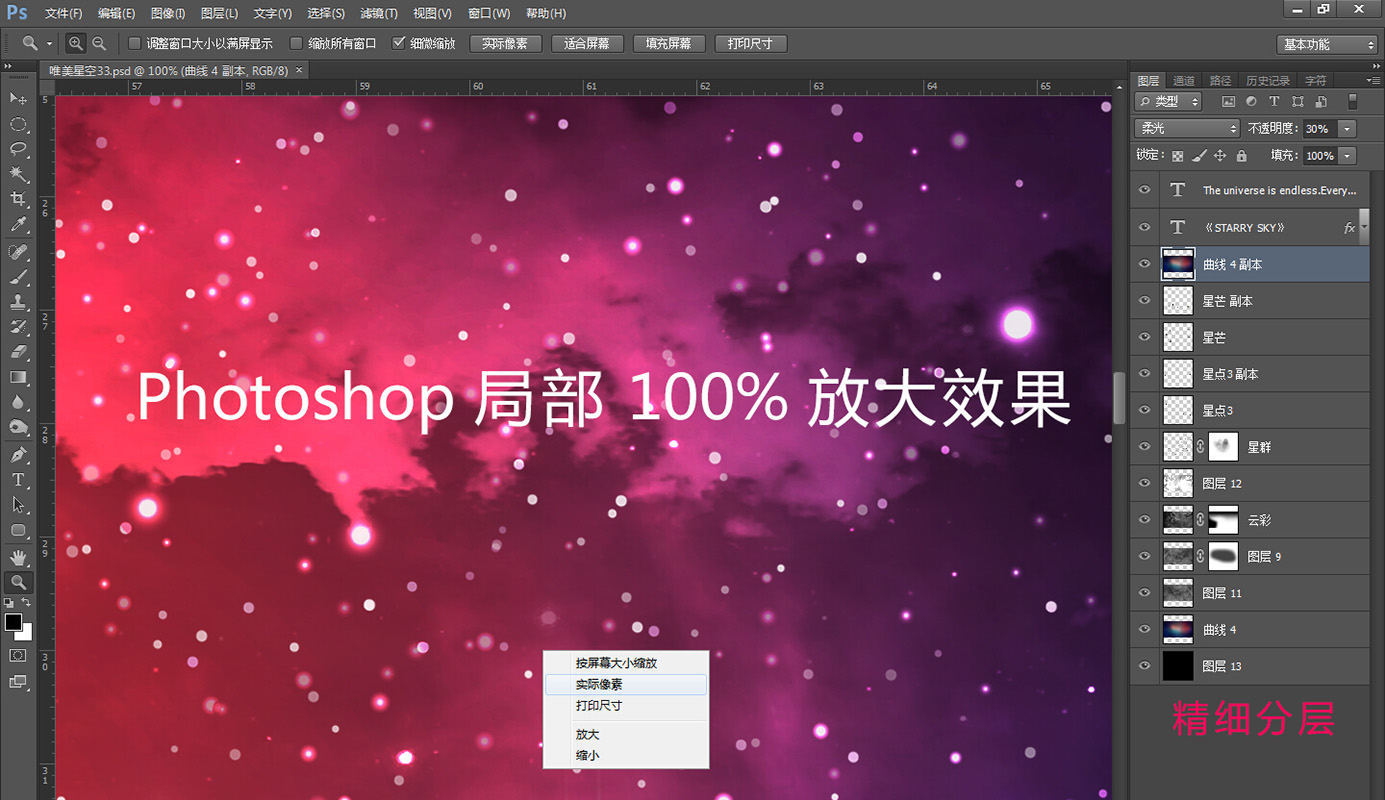Select the Elliptical Marquee tool
Screen dimensions: 1385x800
pyautogui.click(x=18, y=124)
